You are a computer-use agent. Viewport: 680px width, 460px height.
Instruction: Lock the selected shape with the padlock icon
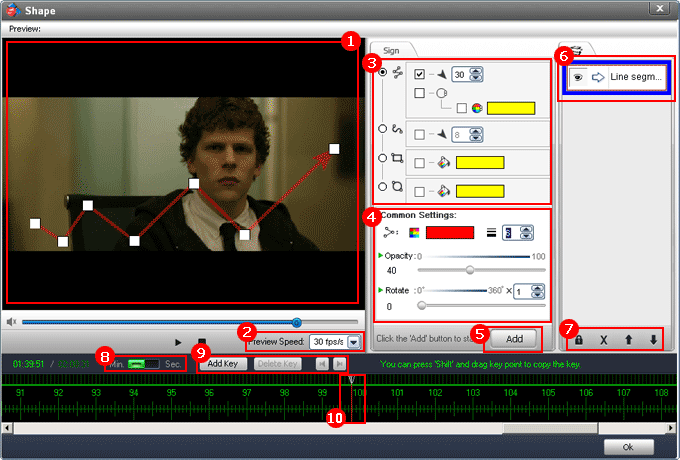point(579,340)
